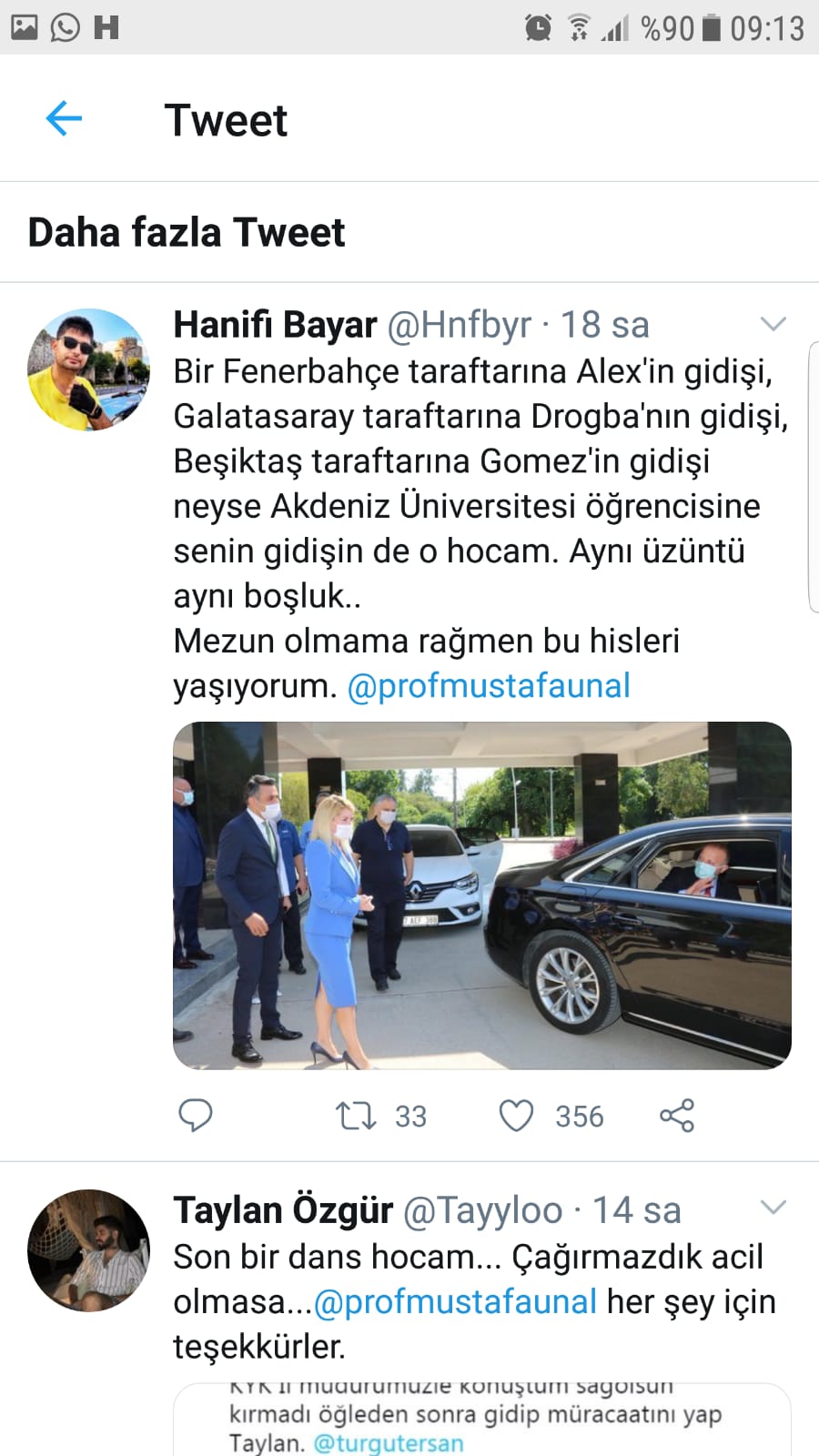This screenshot has width=819, height=1456.
Task: Tap the battery indicator in status bar
Action: [x=713, y=28]
